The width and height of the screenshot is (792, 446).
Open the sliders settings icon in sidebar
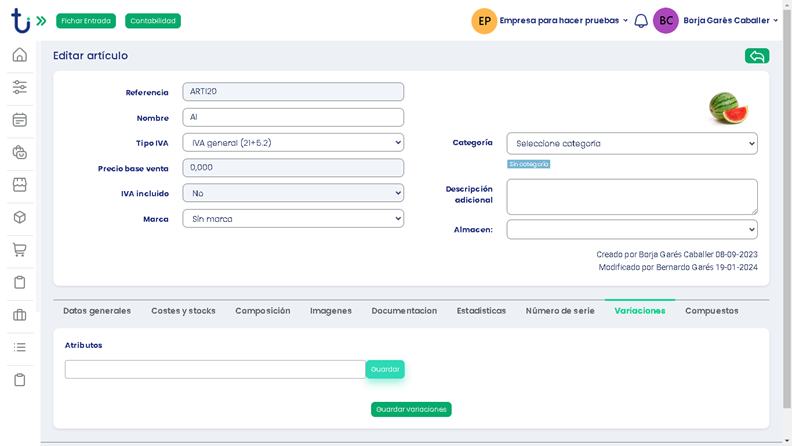[19, 87]
